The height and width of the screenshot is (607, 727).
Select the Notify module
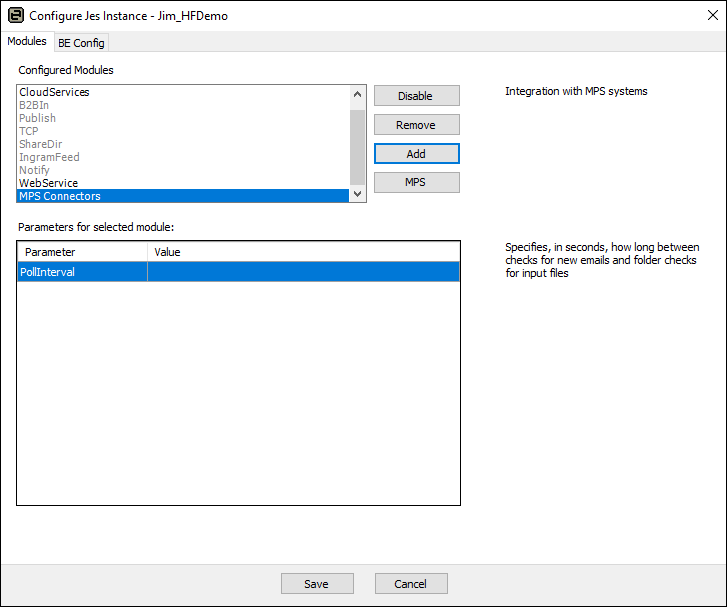[x=183, y=170]
